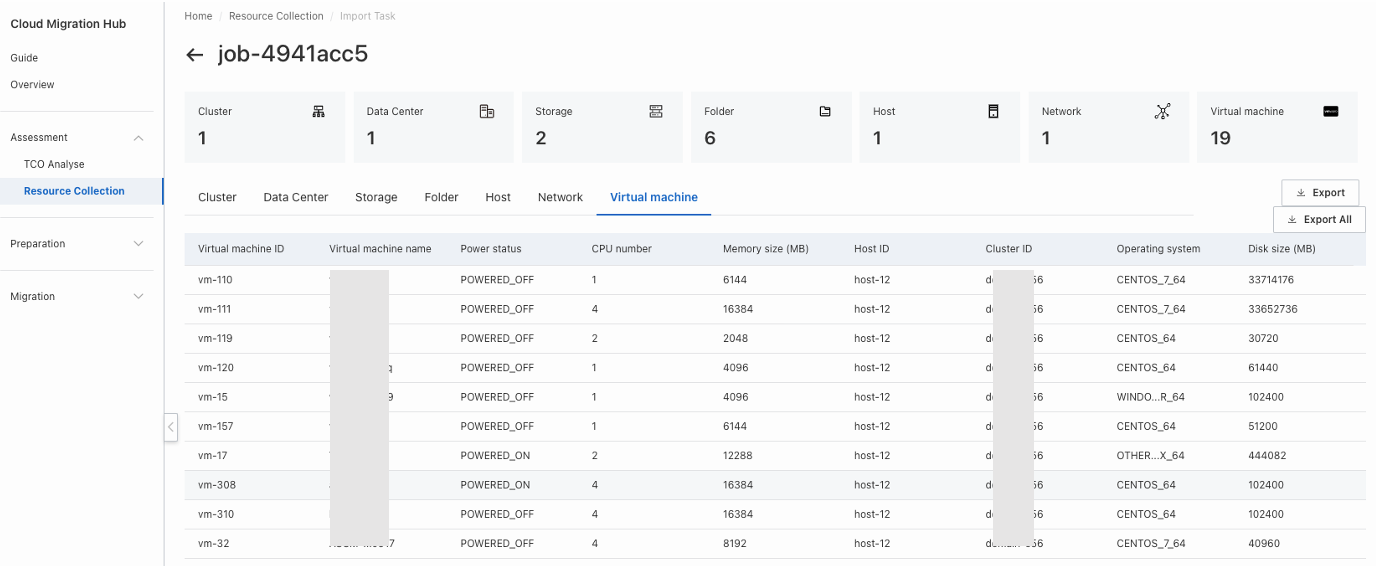Screen dimensions: 1376x566
Task: Click the Host card icon
Action: pyautogui.click(x=993, y=112)
